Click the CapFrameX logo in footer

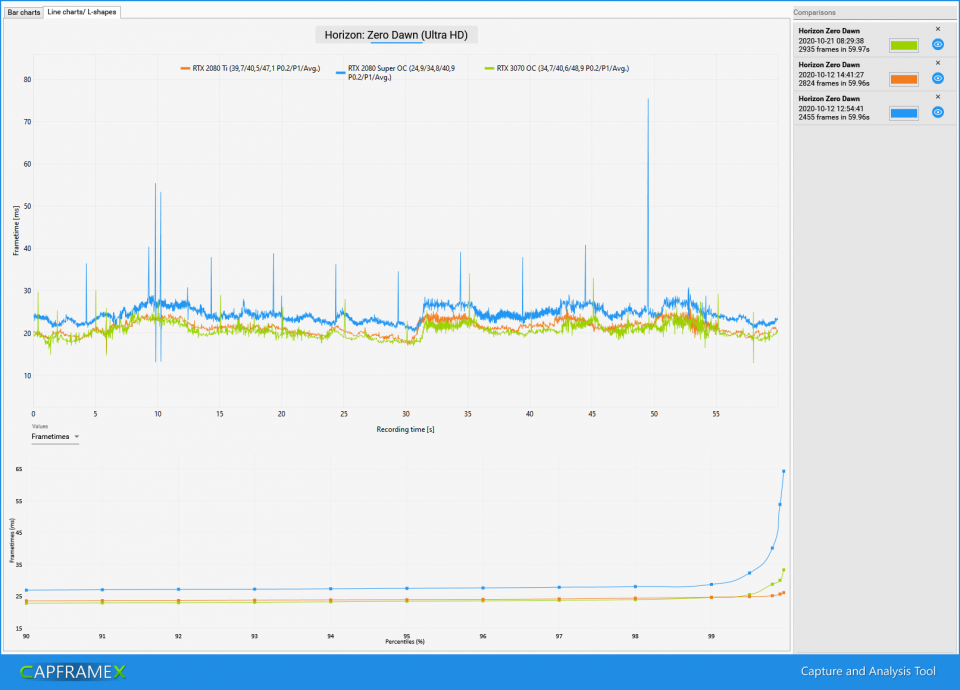[73, 672]
